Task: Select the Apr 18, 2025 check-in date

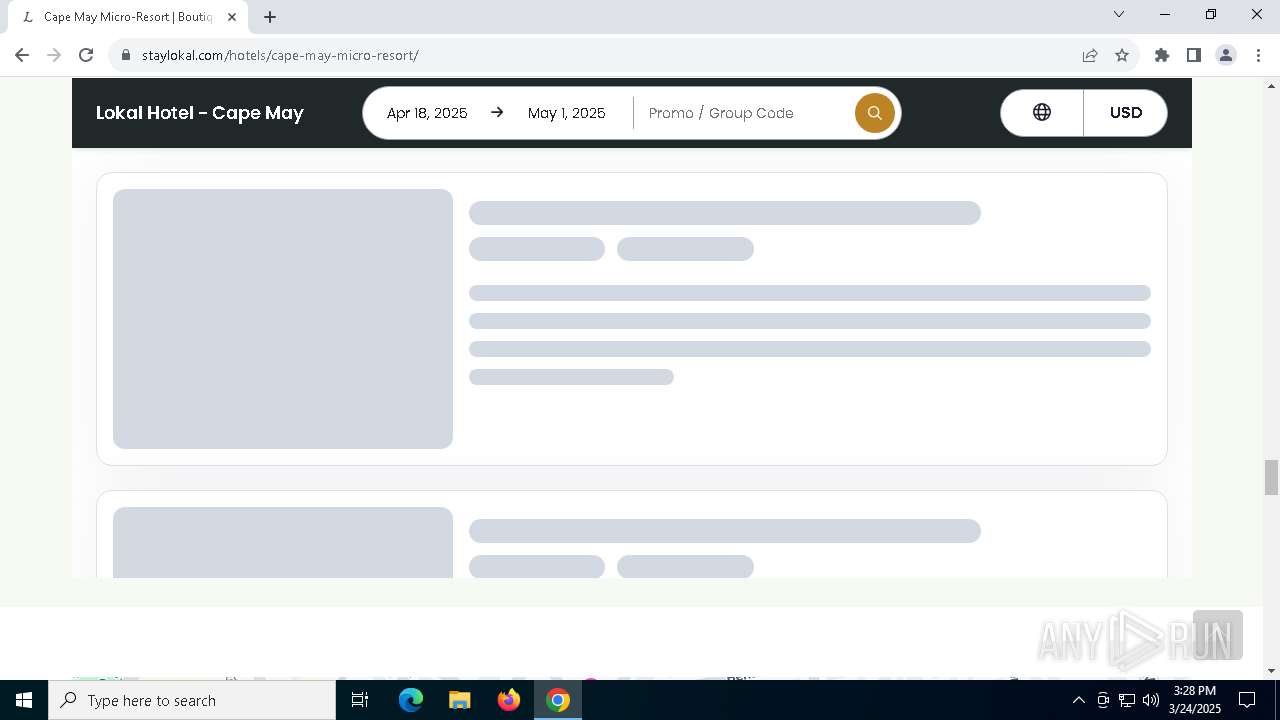Action: (427, 113)
